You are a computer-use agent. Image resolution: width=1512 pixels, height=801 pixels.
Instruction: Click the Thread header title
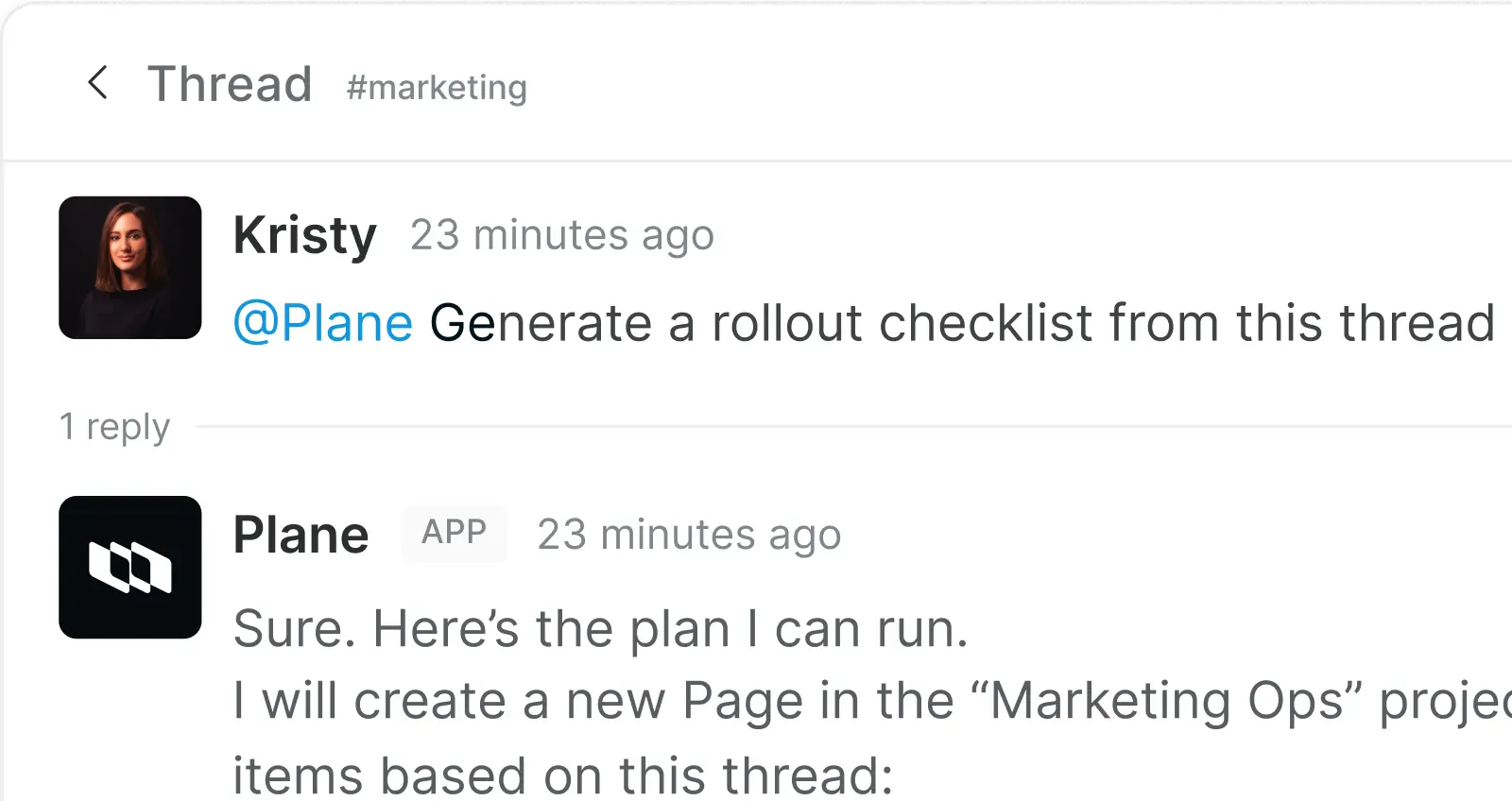(230, 83)
